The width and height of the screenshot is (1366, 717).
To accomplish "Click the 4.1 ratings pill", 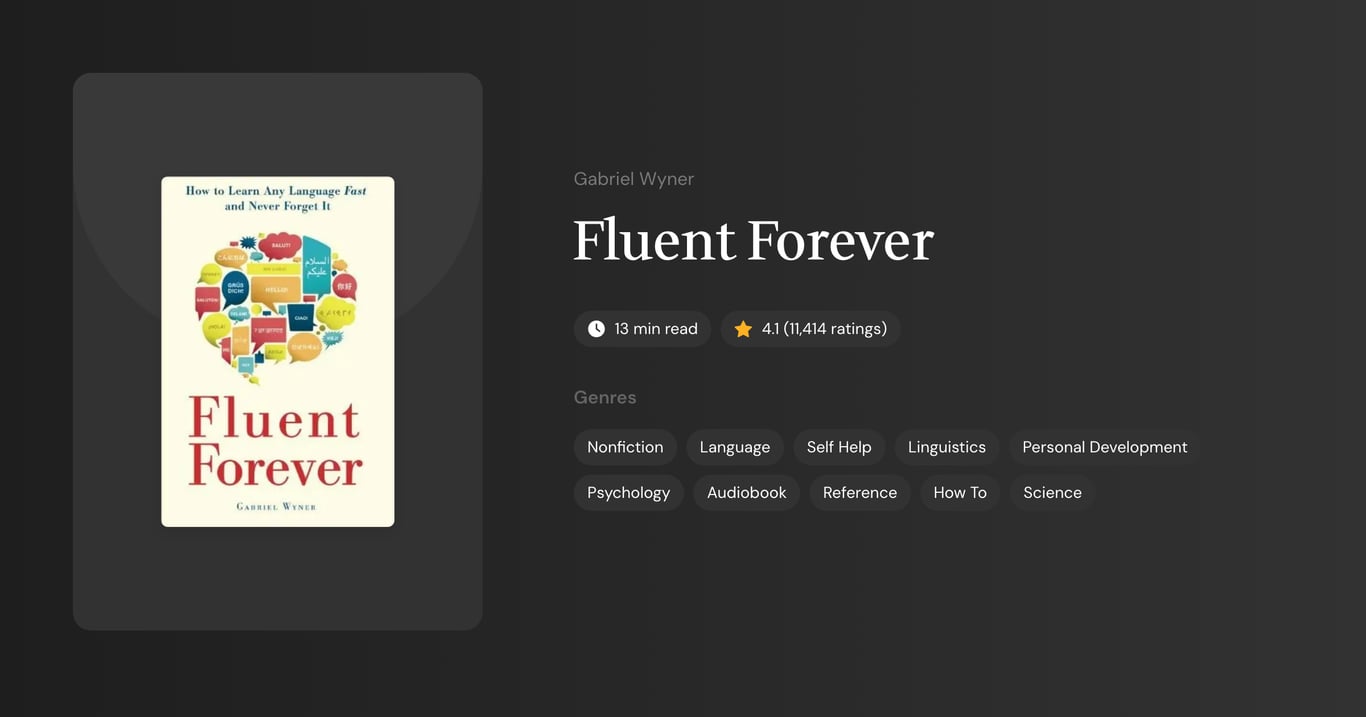I will click(810, 328).
